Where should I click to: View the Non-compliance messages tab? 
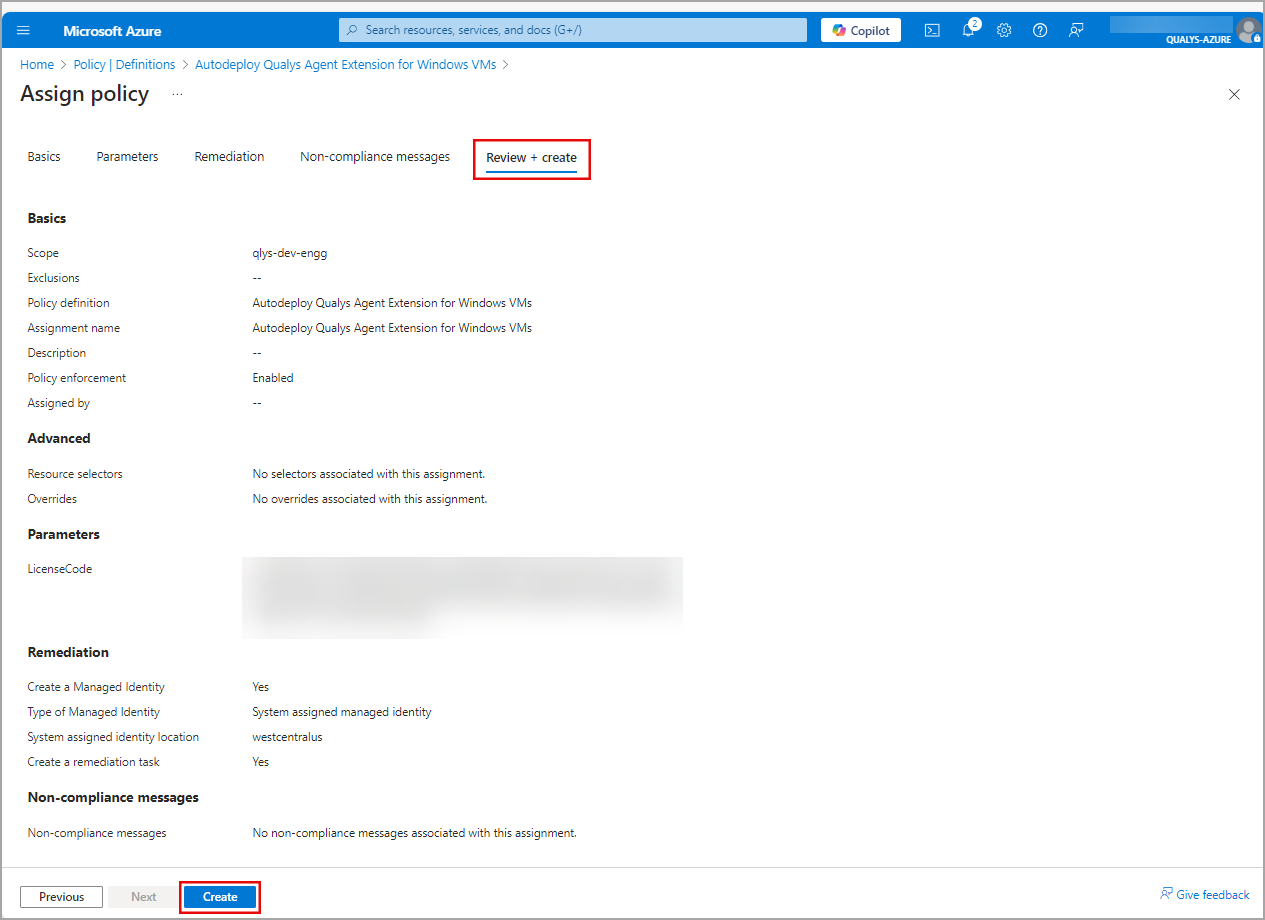tap(374, 156)
